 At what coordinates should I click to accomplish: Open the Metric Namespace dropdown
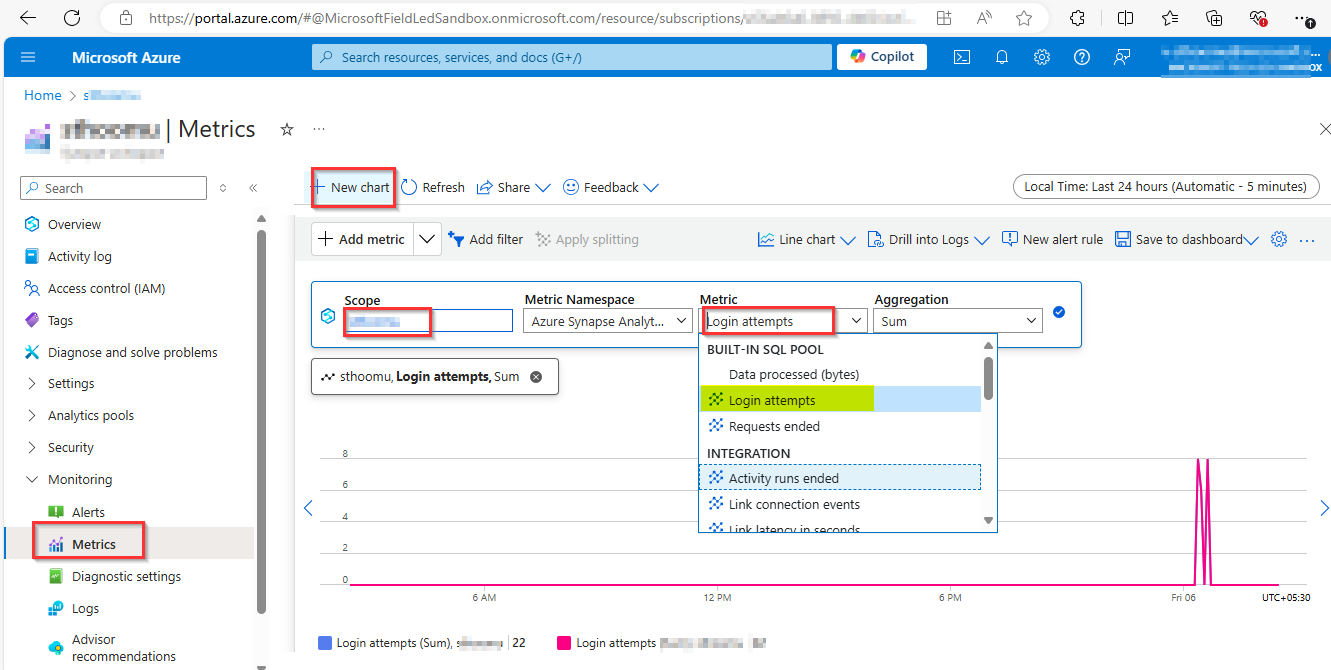tap(608, 321)
